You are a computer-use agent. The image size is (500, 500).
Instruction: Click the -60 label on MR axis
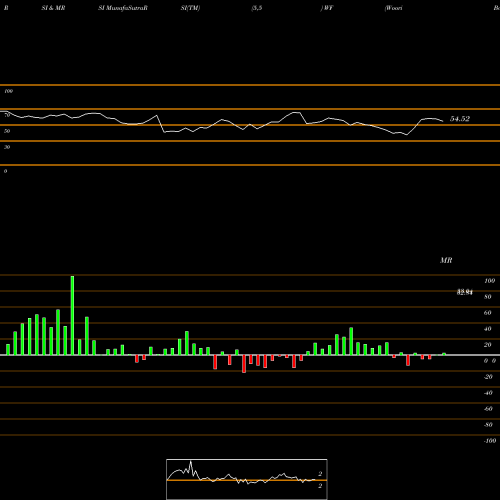[x=488, y=409]
